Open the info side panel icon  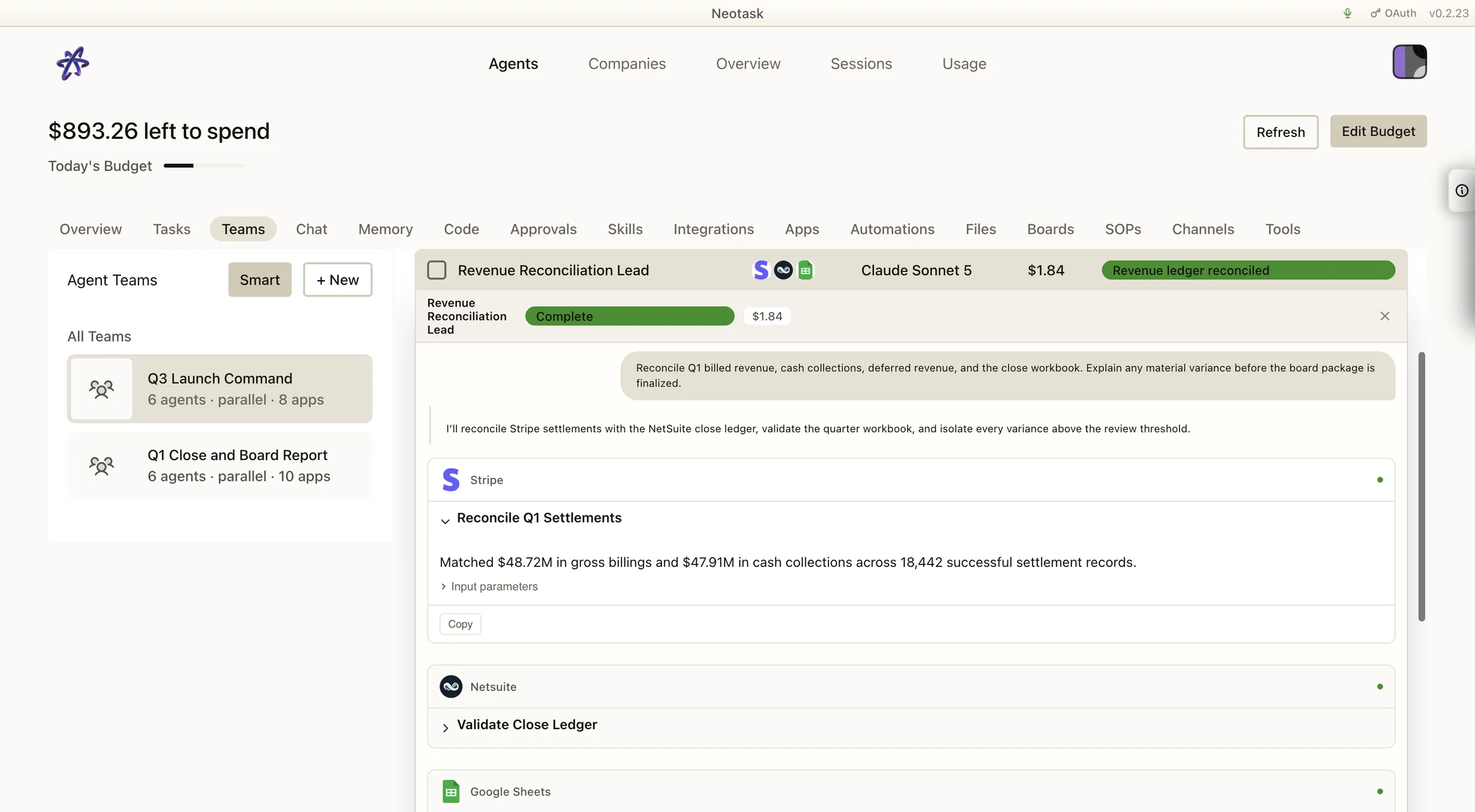coord(1462,190)
